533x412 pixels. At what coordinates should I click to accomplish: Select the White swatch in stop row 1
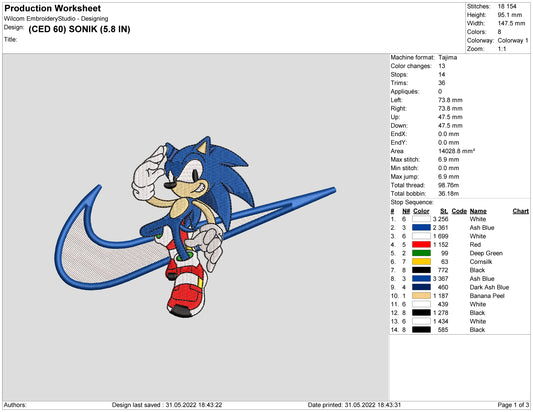point(421,219)
